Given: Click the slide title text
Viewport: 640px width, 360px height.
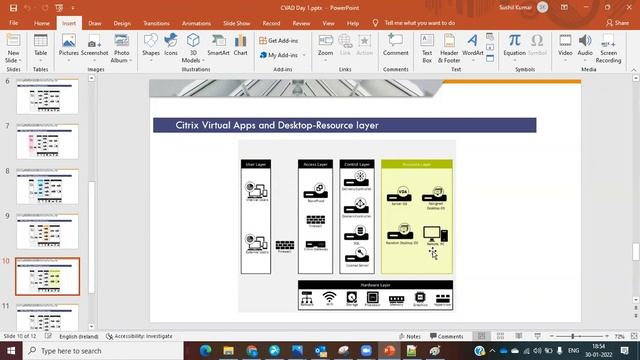Looking at the screenshot, I should (x=277, y=125).
